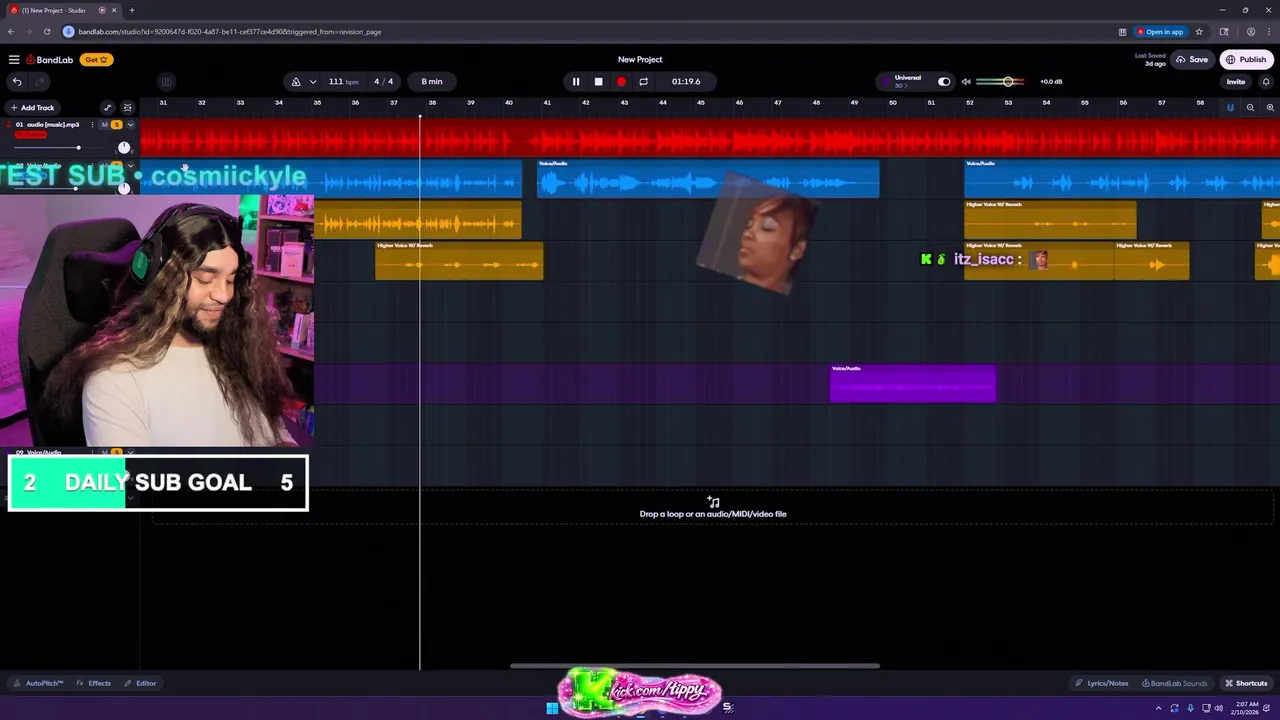Select the orange Higher Voice clip at bar 37
The width and height of the screenshot is (1280, 720).
(x=459, y=261)
